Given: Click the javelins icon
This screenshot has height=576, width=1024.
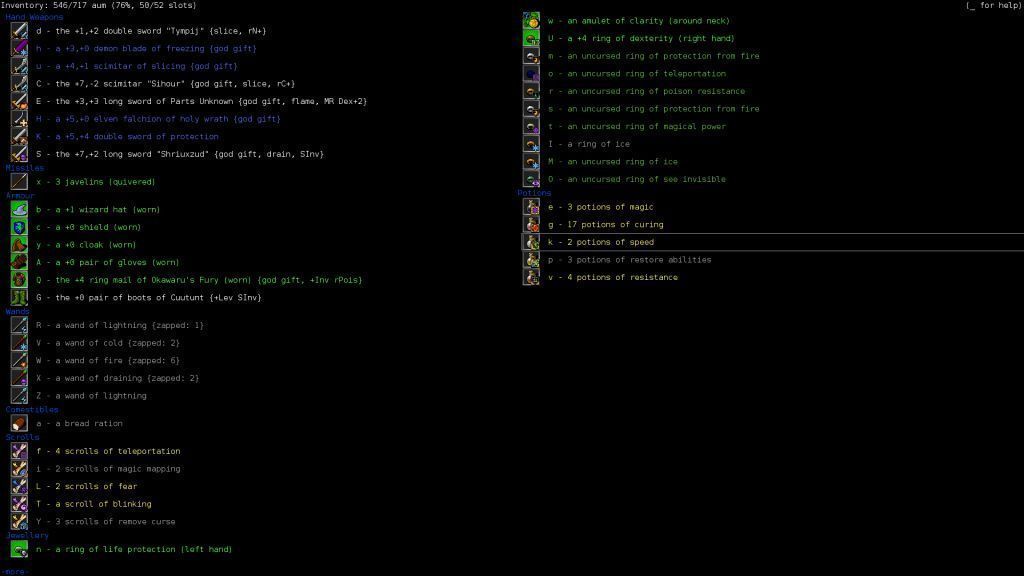Looking at the screenshot, I should pos(19,182).
